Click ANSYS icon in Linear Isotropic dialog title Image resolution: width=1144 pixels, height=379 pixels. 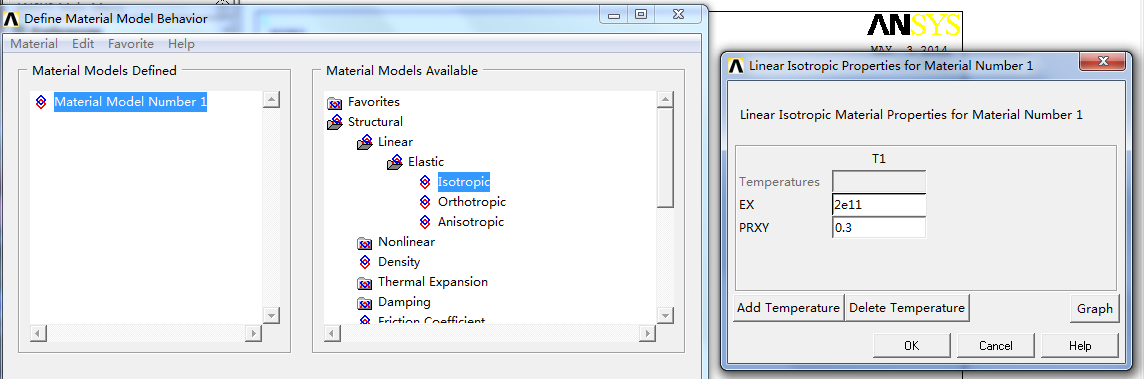click(x=737, y=66)
